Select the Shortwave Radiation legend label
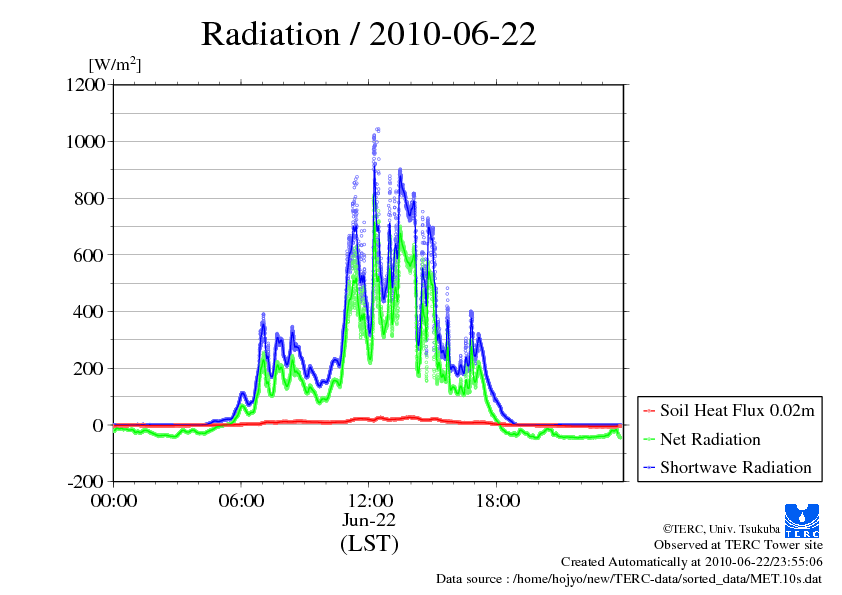 click(735, 467)
